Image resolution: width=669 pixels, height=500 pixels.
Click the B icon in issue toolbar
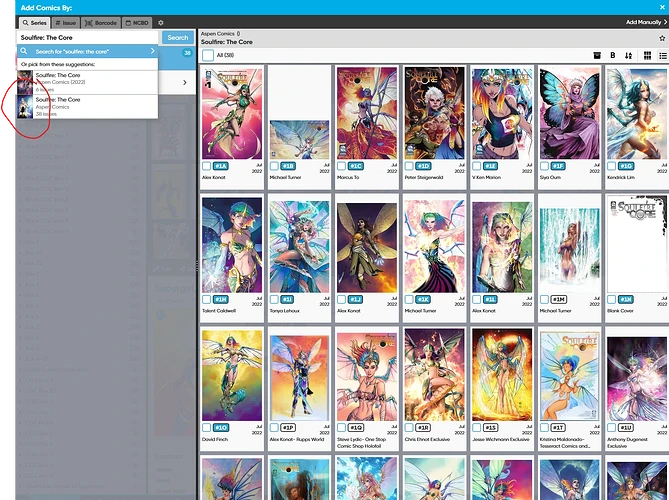coord(613,55)
